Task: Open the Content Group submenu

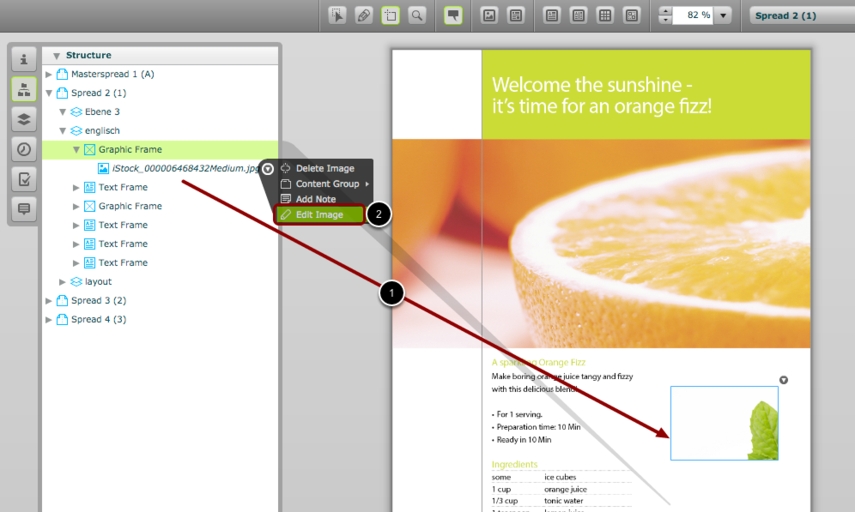Action: (324, 184)
